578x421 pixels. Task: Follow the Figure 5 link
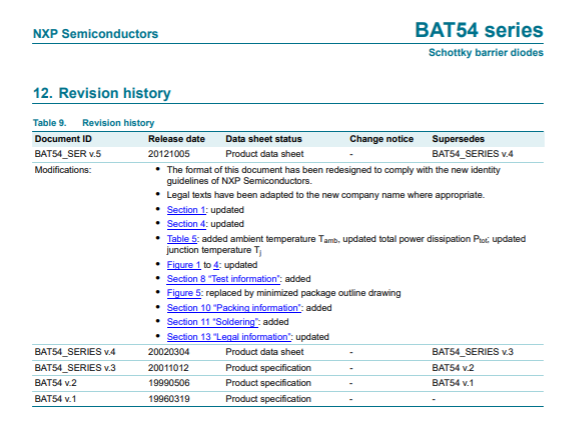point(184,293)
